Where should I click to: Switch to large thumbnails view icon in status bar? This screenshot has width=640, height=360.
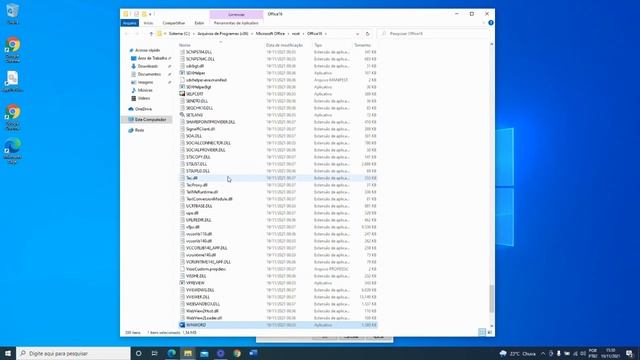click(489, 333)
